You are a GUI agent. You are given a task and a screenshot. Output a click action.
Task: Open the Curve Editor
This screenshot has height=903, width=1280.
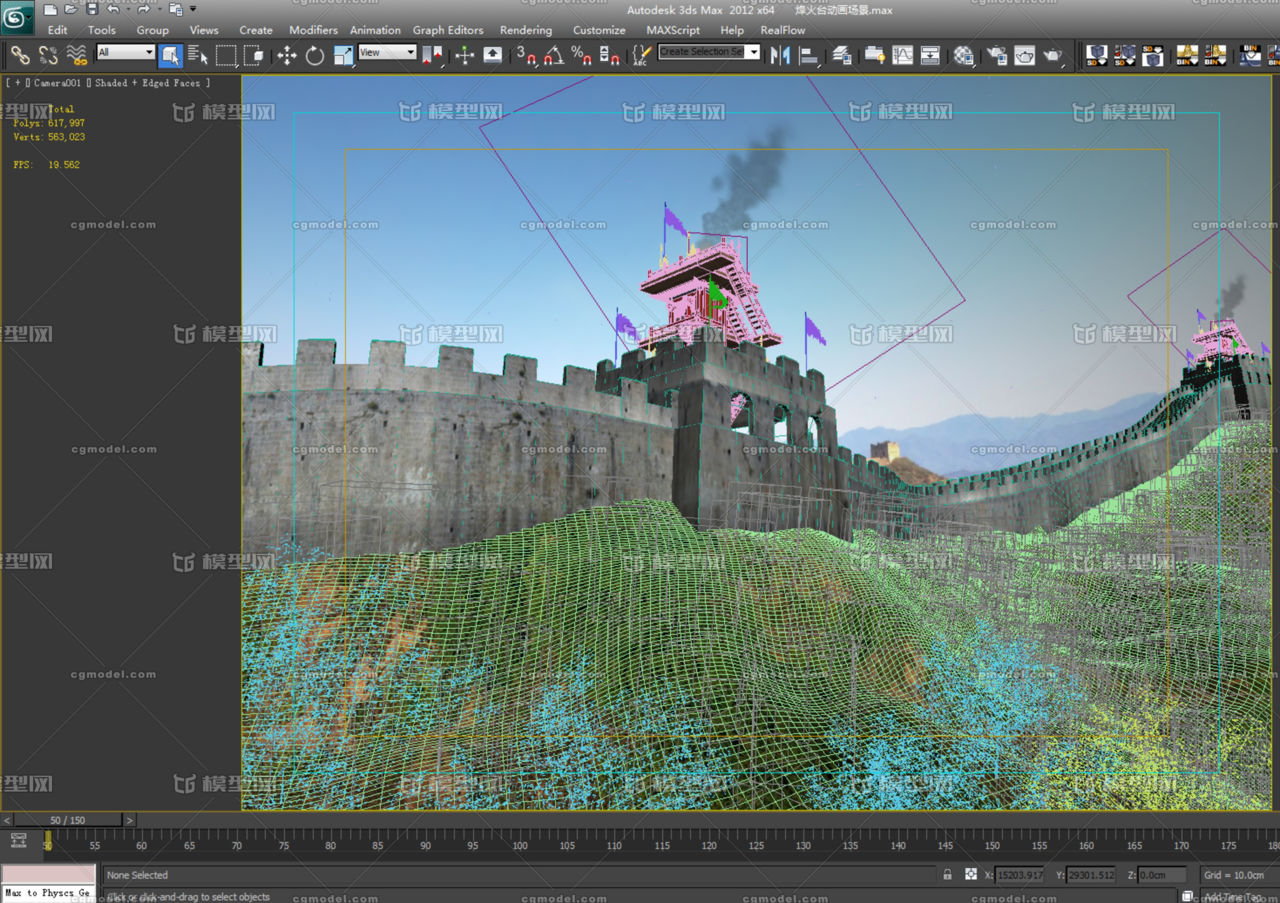point(903,55)
